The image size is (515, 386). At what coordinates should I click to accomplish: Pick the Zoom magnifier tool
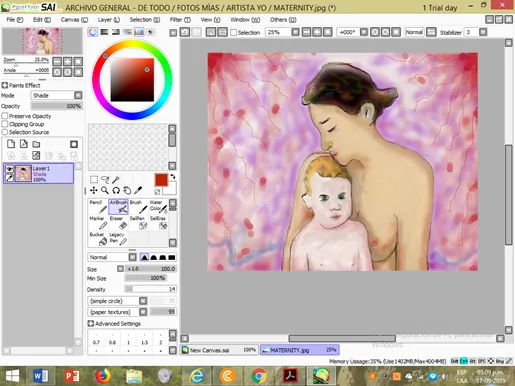105,190
